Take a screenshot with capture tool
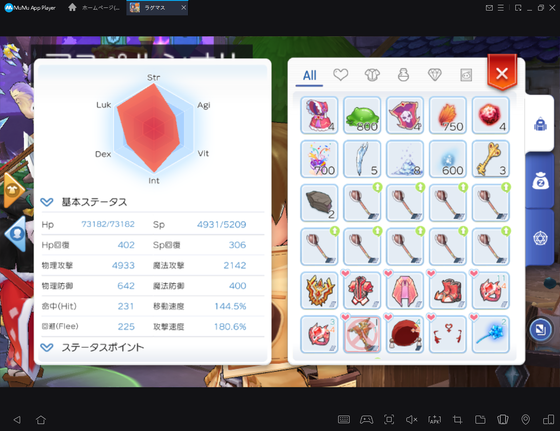The image size is (560, 431). (x=389, y=420)
